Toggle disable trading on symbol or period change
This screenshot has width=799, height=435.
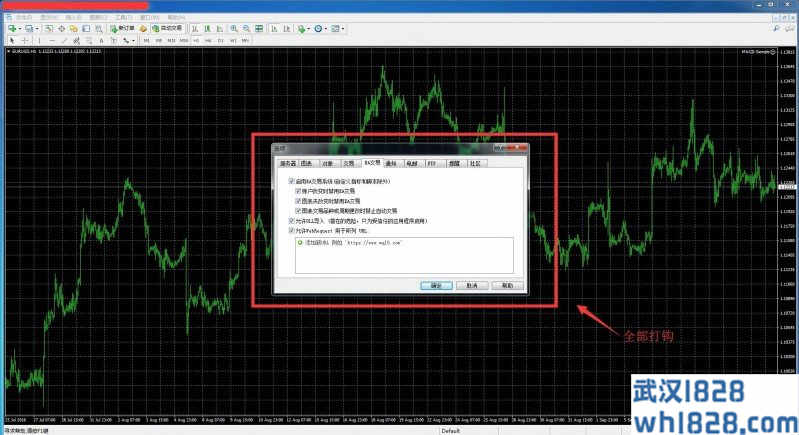click(299, 210)
